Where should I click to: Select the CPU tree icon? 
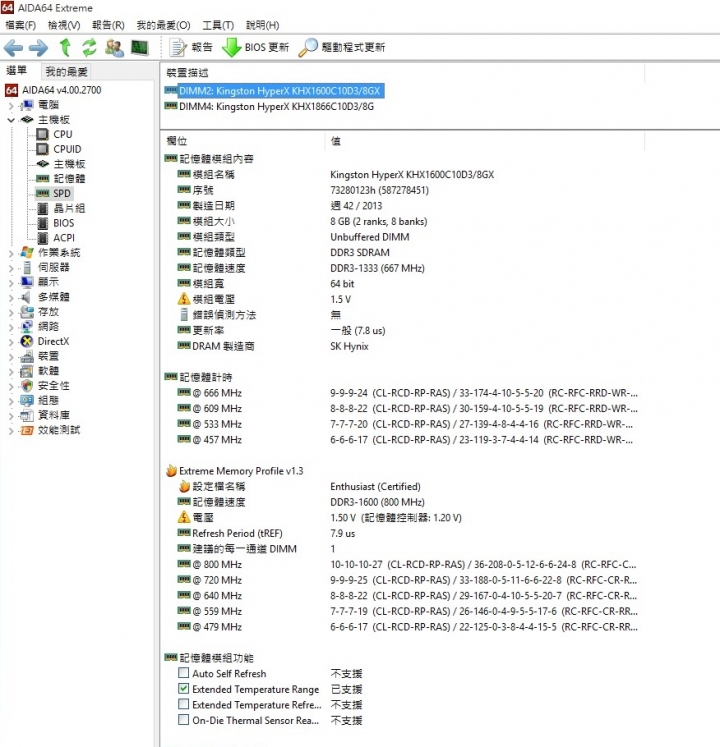point(42,134)
